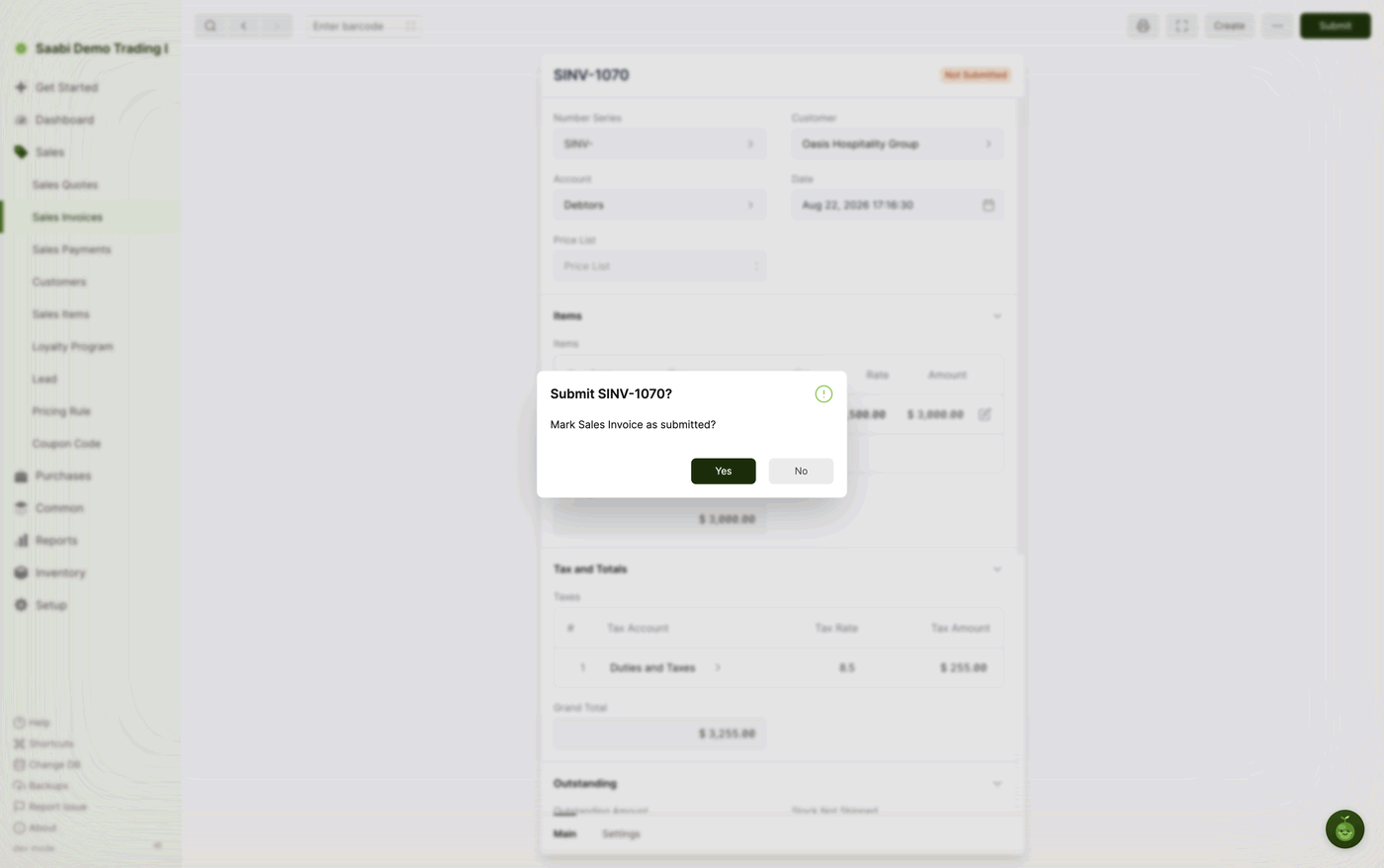Open Shortcuts in the sidebar footer
This screenshot has width=1384, height=868.
point(43,743)
